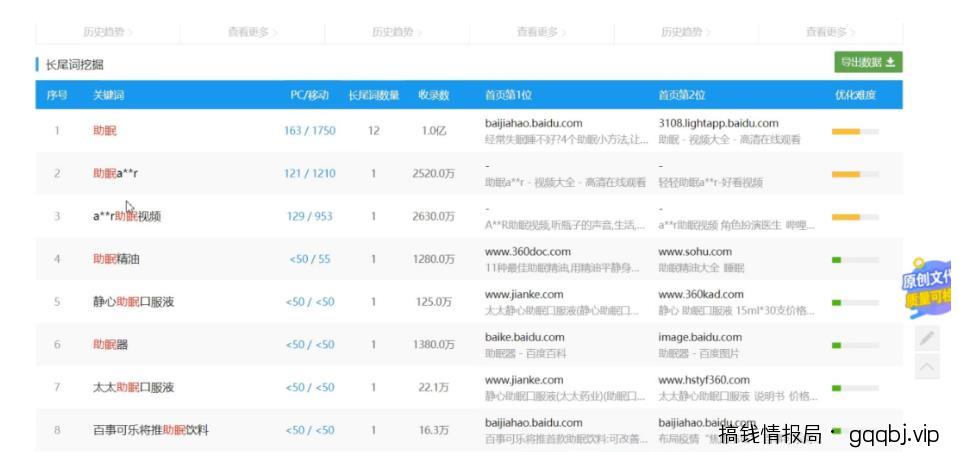Click the 22.1万 indexed count

(x=434, y=388)
